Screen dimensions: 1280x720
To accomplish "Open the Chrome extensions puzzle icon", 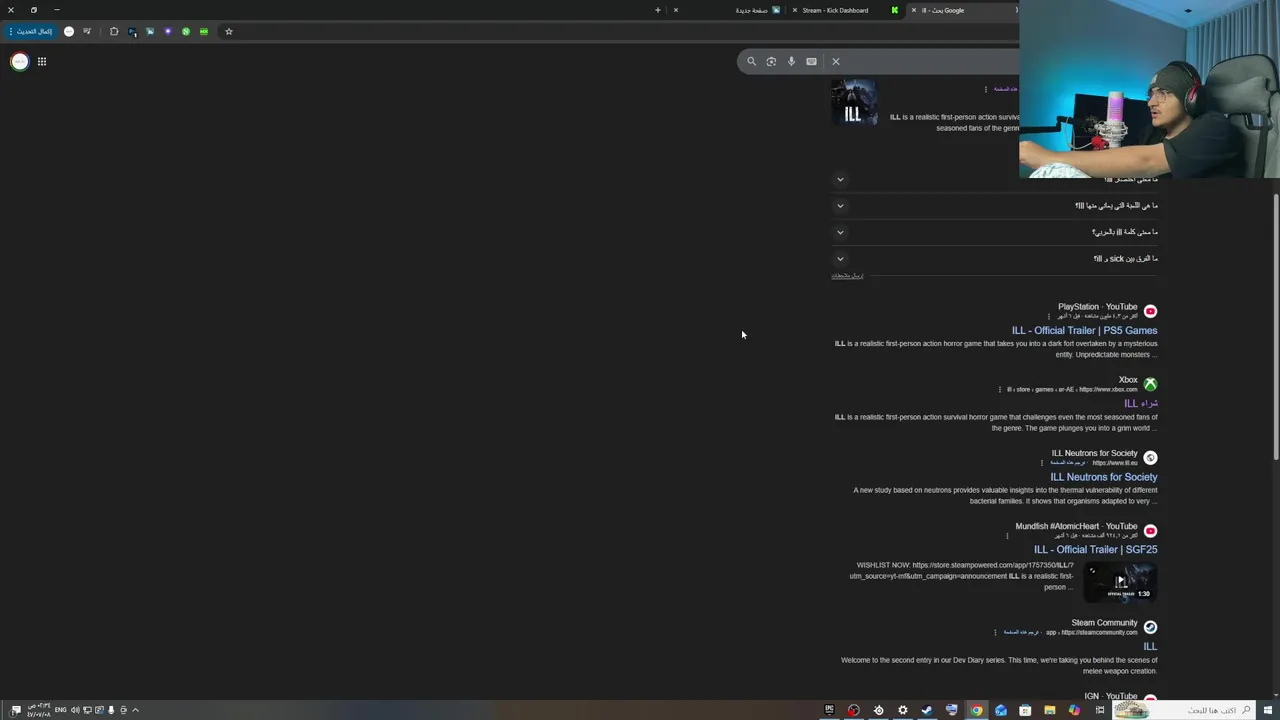I will [x=114, y=31].
